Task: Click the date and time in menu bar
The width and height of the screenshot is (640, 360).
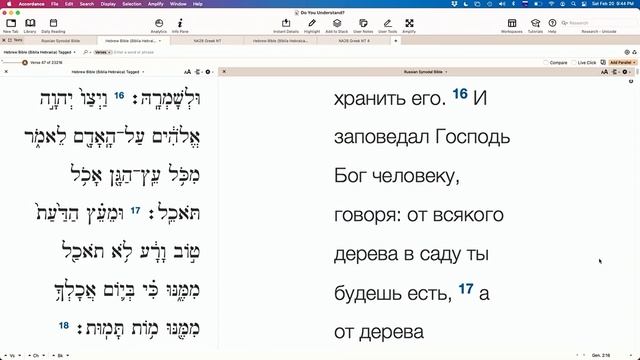Action: tap(613, 4)
